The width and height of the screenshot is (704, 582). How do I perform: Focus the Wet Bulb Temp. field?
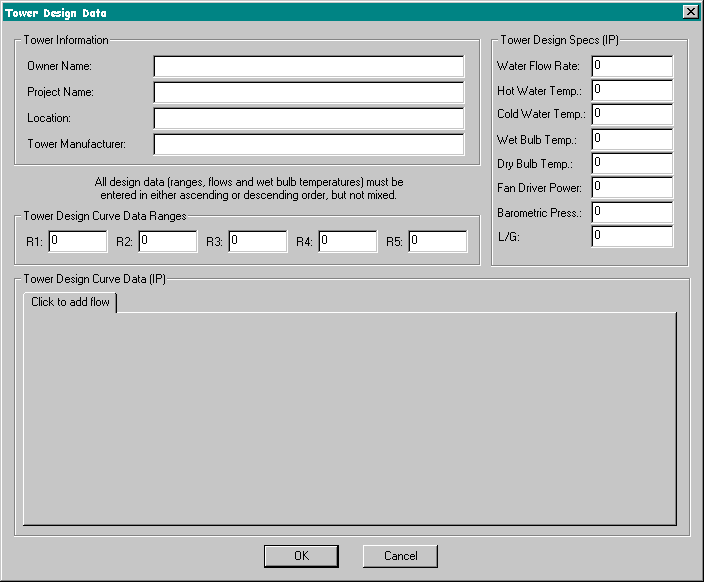coord(632,139)
